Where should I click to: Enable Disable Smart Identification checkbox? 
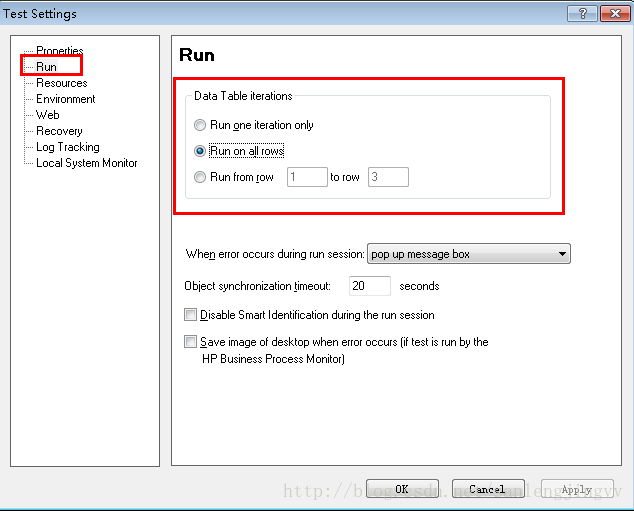point(191,315)
